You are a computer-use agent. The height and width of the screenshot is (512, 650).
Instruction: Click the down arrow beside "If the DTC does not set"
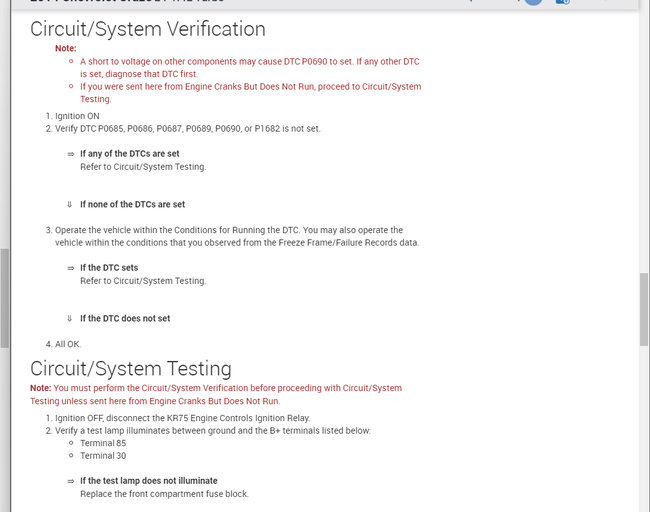tap(70, 319)
